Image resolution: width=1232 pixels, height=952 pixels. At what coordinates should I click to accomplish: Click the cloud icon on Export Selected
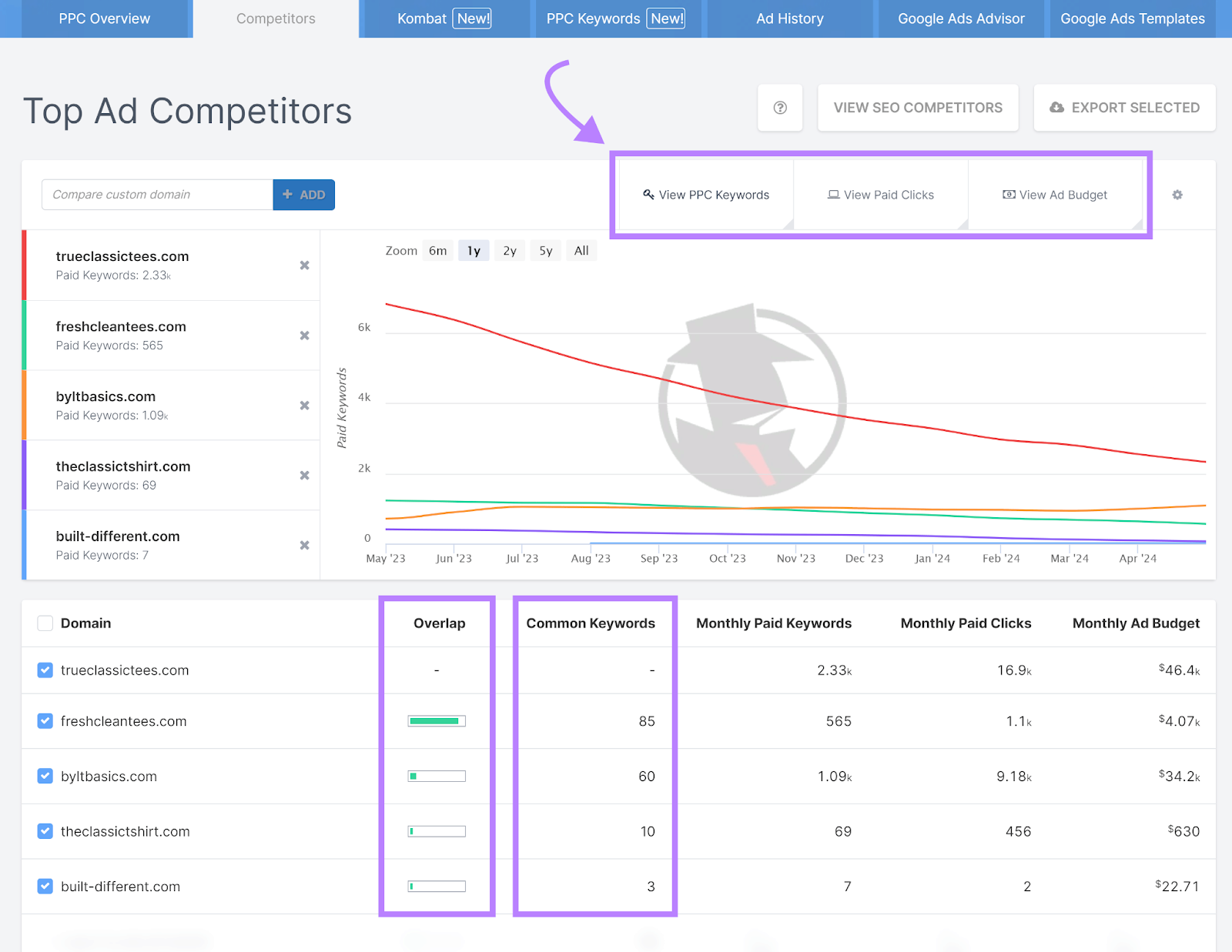pos(1057,108)
